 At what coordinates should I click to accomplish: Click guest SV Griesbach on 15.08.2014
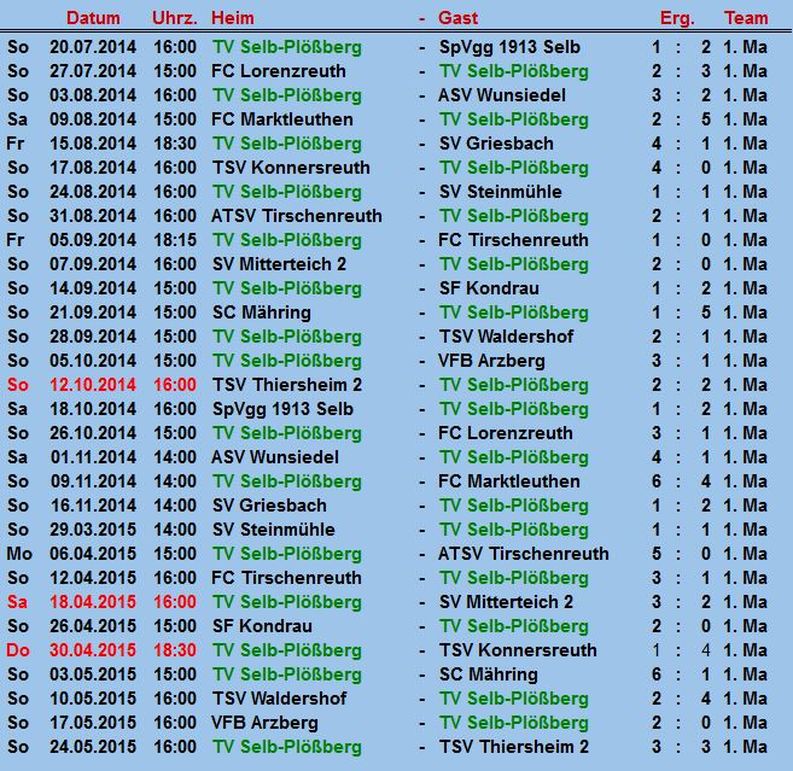pyautogui.click(x=496, y=144)
